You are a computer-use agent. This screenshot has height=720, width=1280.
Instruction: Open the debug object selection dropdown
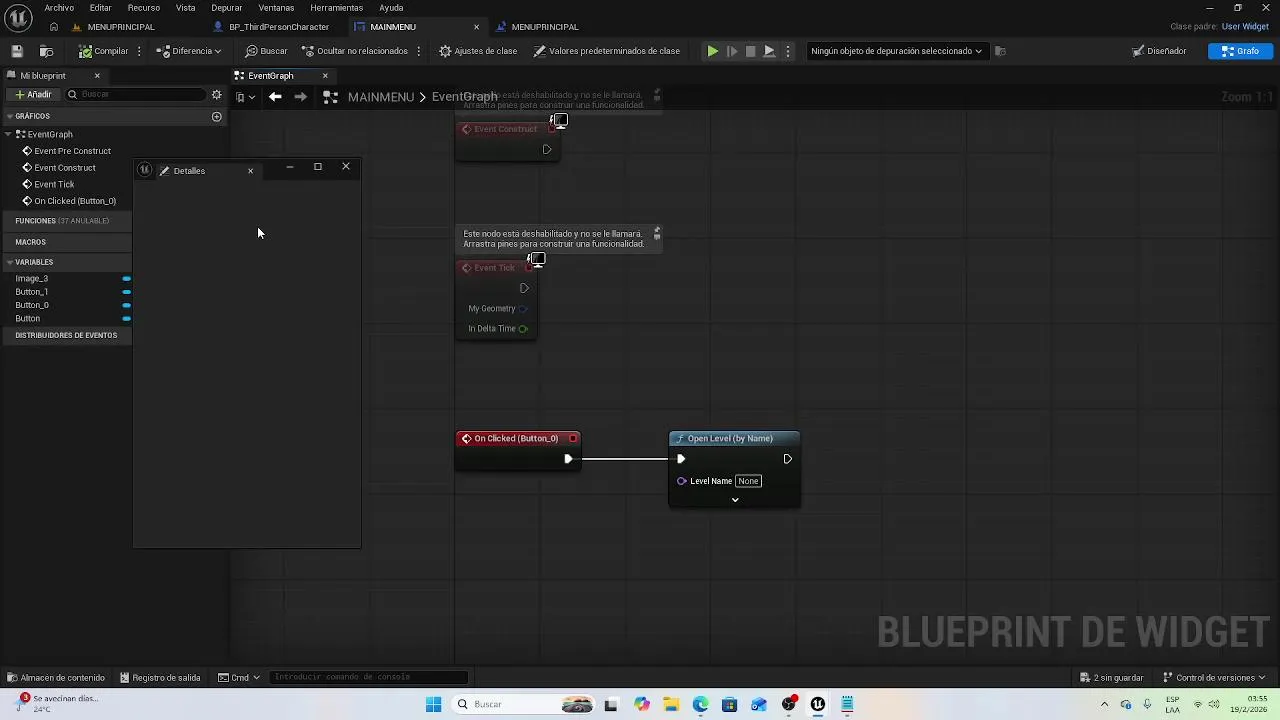(x=896, y=51)
